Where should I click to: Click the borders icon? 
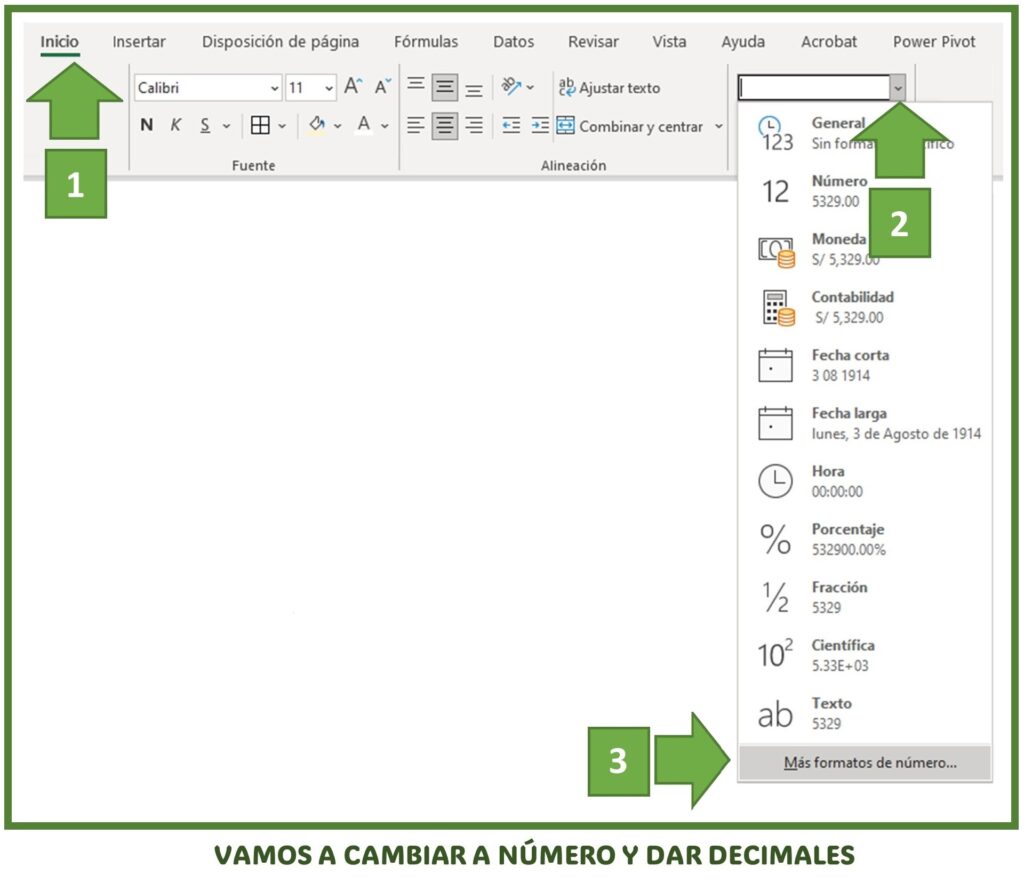tap(260, 125)
